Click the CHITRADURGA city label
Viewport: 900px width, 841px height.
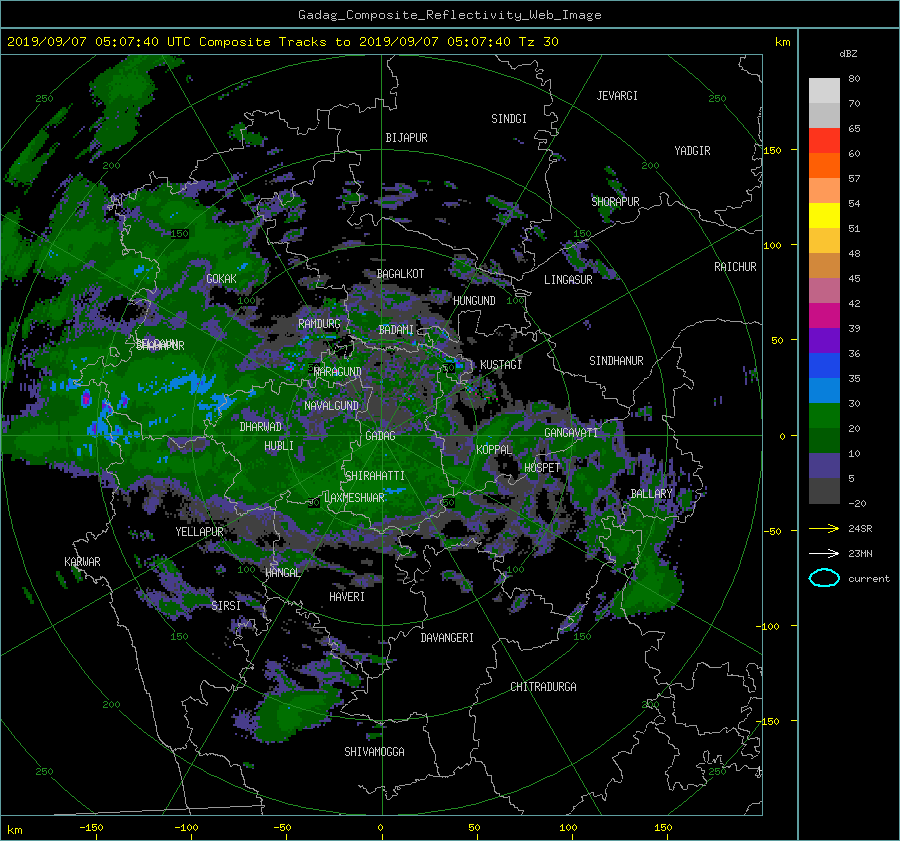(544, 687)
